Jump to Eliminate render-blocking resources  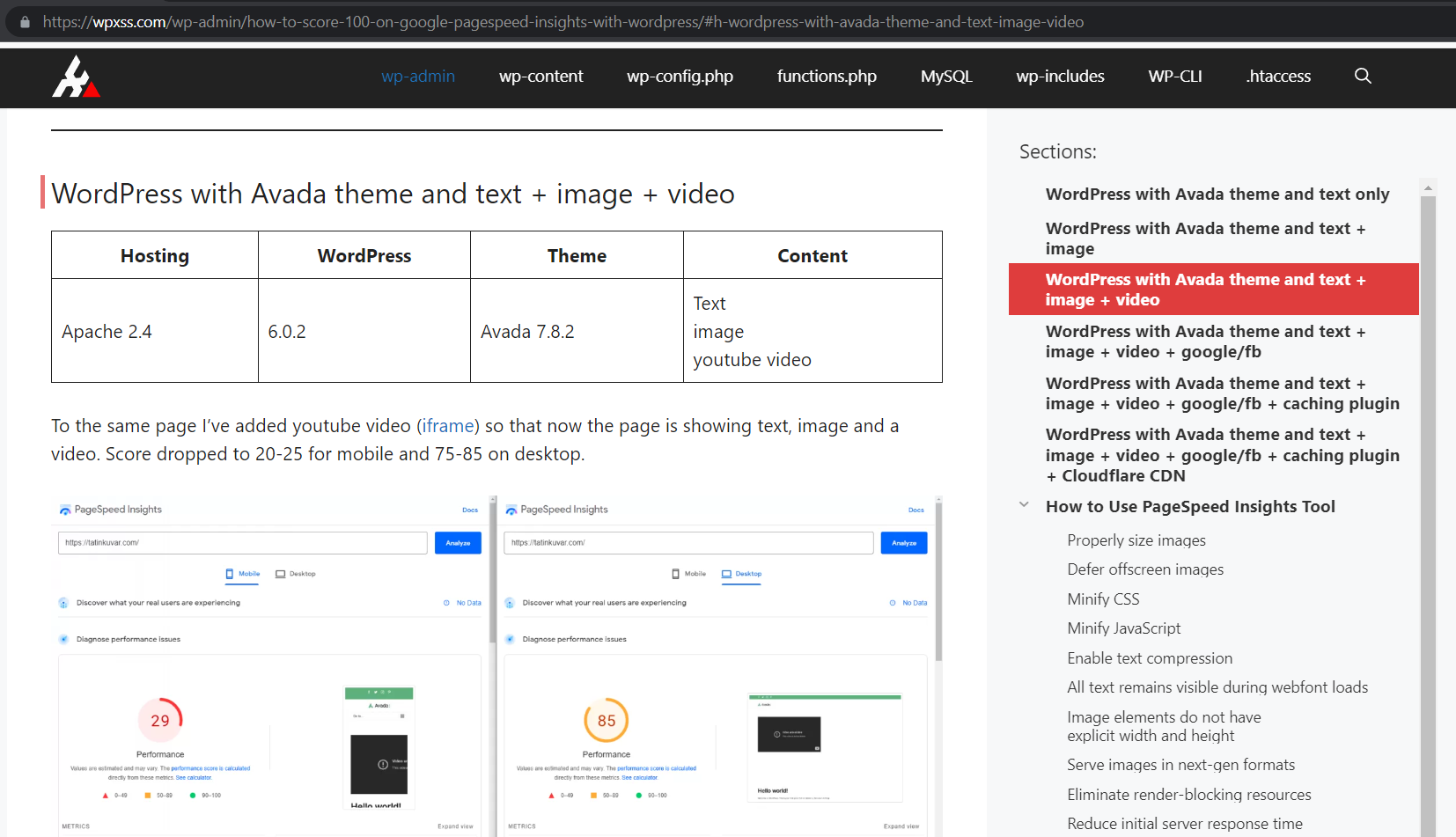pos(1189,795)
